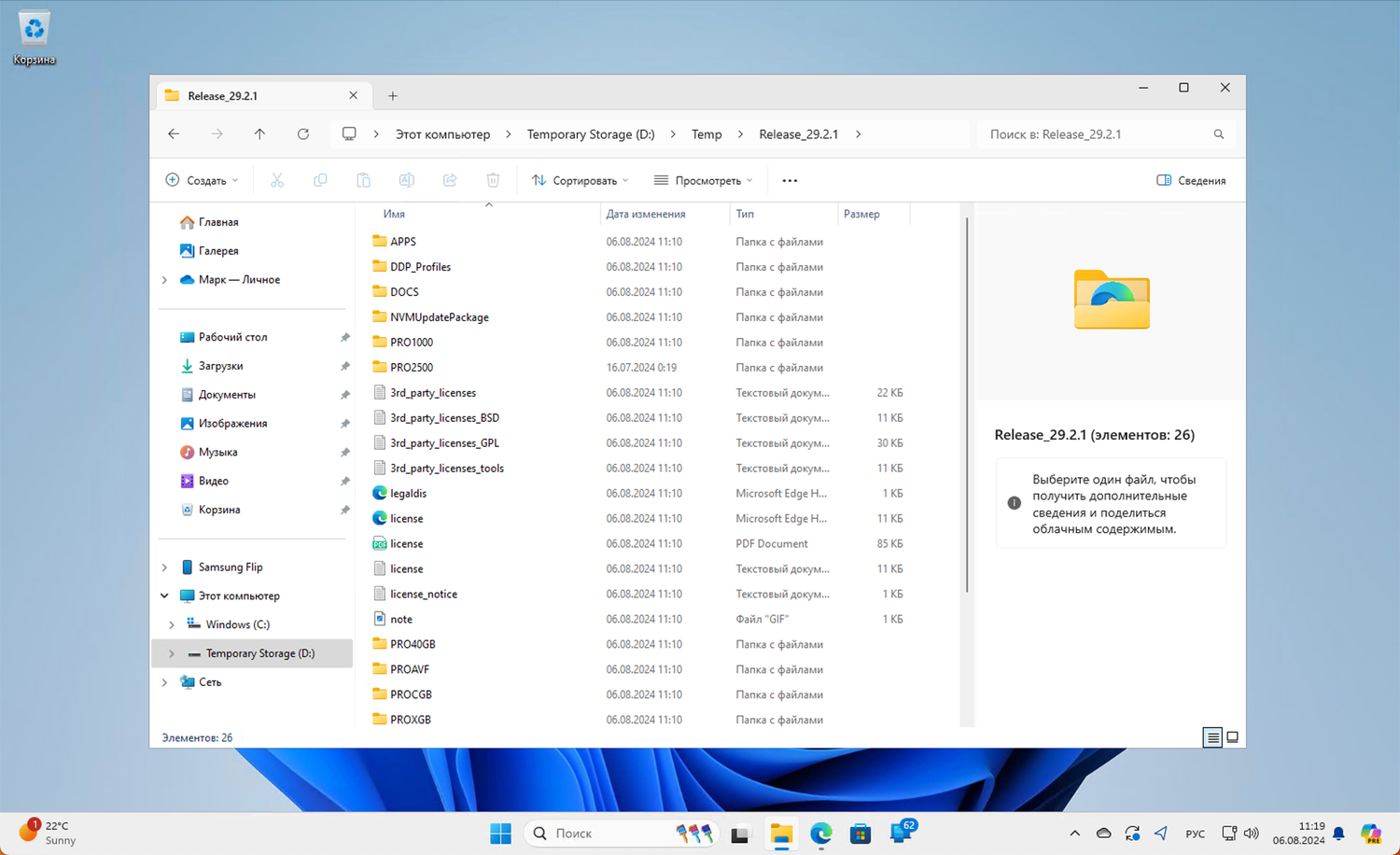Open the Создать dropdown
Screen dimensions: 1400x855
coord(202,180)
